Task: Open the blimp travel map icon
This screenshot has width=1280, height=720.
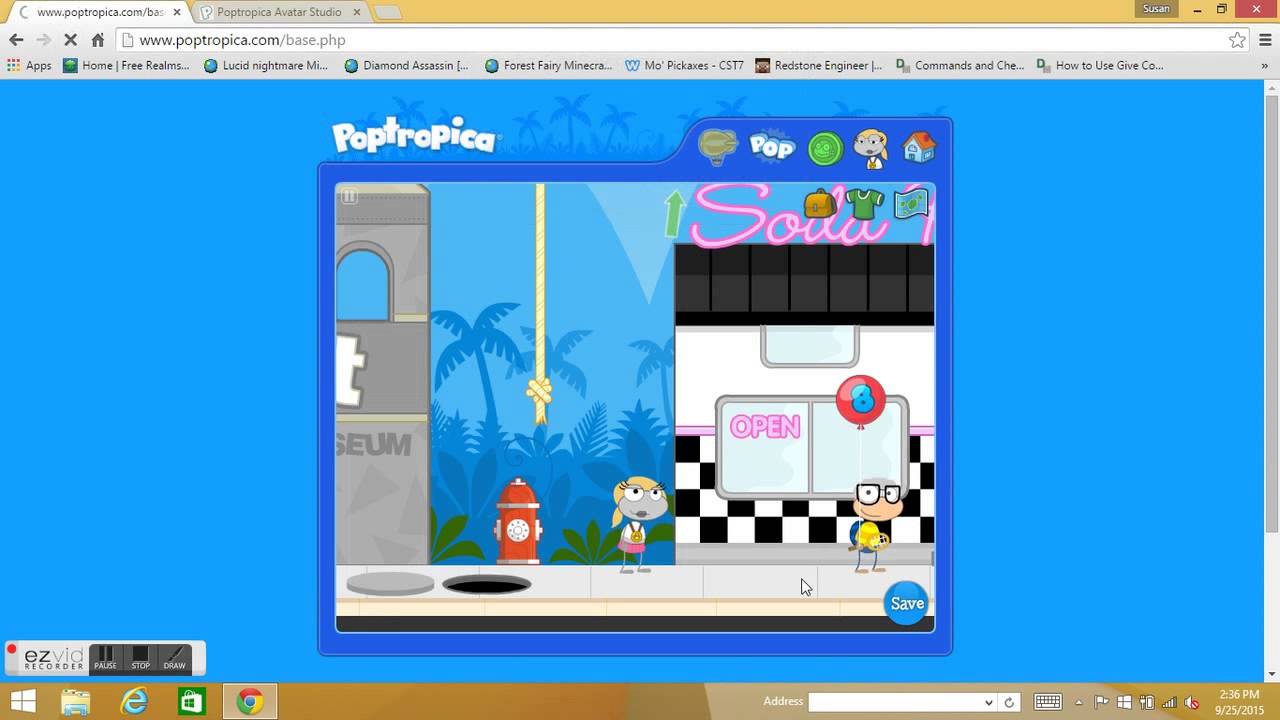Action: tap(717, 147)
